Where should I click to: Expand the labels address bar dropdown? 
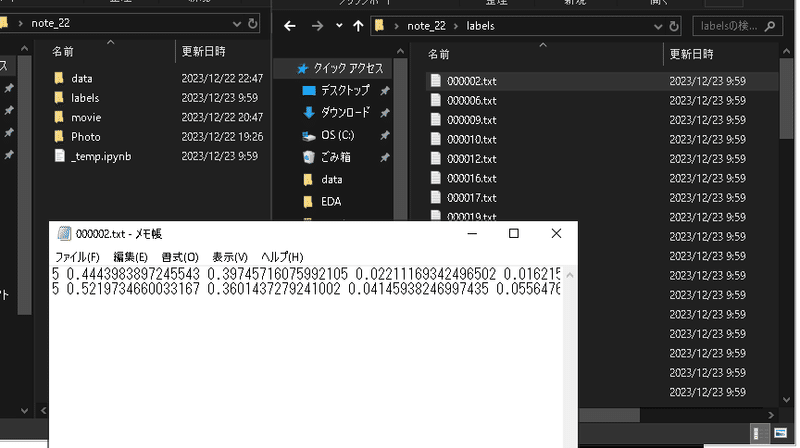(658, 26)
